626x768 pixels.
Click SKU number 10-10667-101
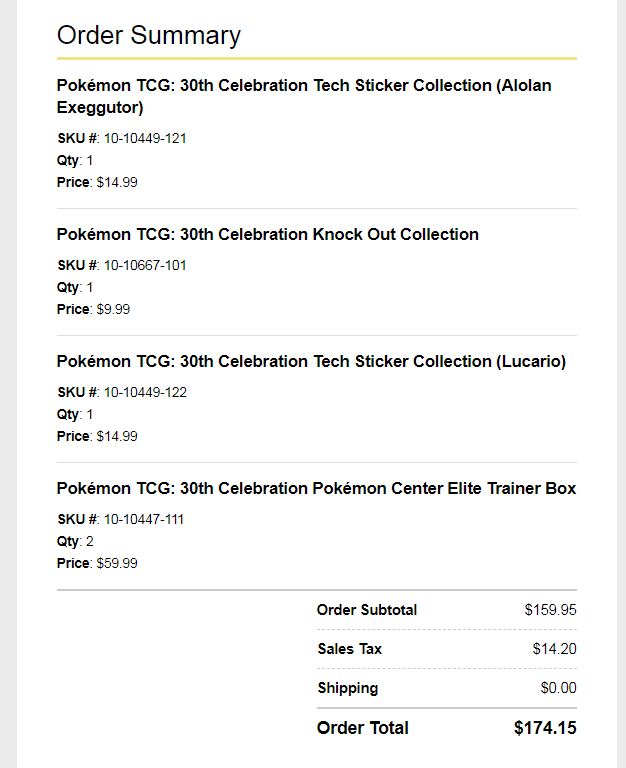tap(145, 265)
